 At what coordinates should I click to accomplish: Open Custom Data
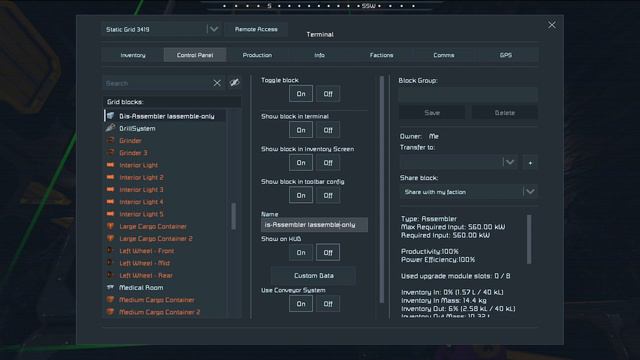pos(313,276)
